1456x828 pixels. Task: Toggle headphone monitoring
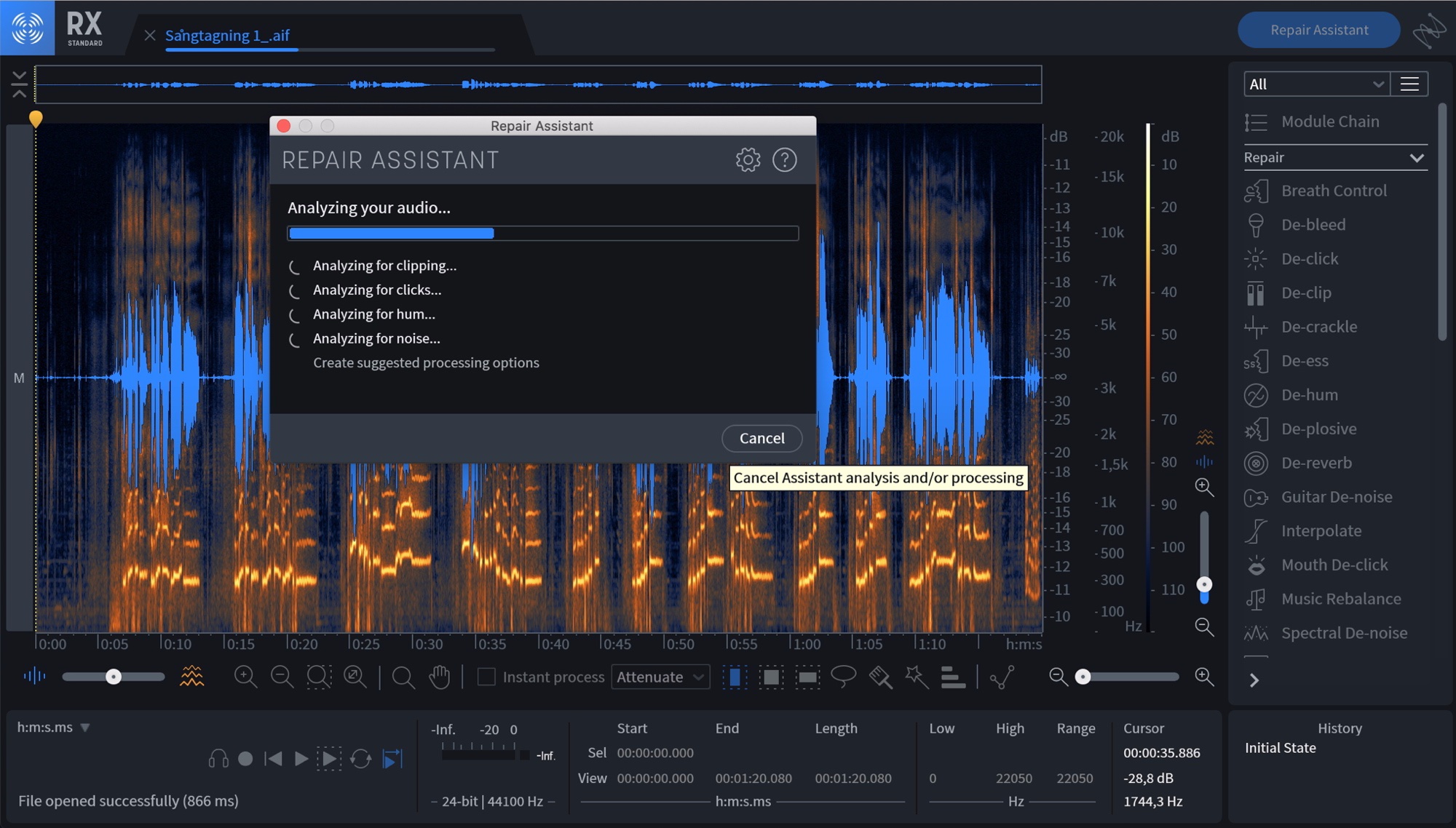point(218,759)
